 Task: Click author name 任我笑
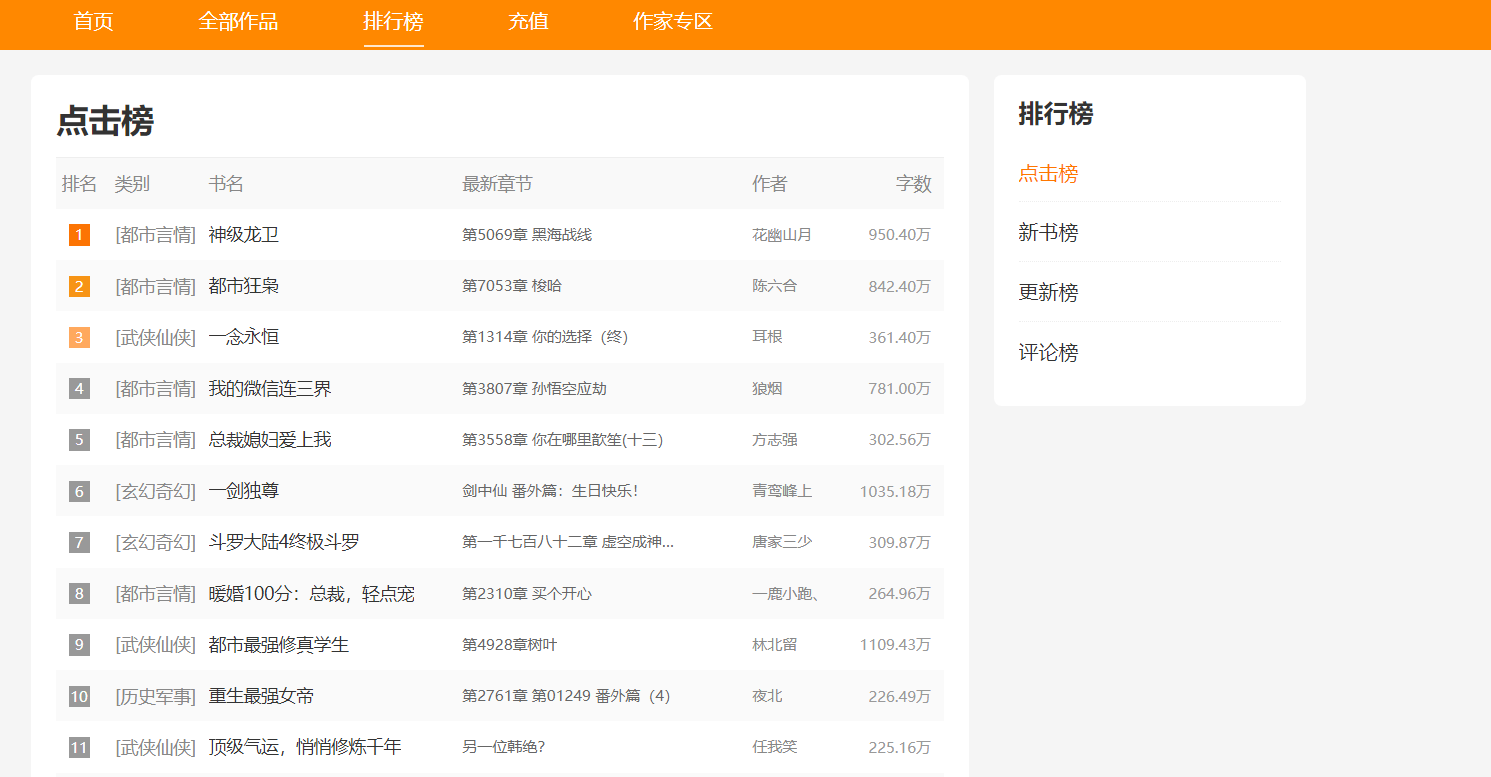775,747
